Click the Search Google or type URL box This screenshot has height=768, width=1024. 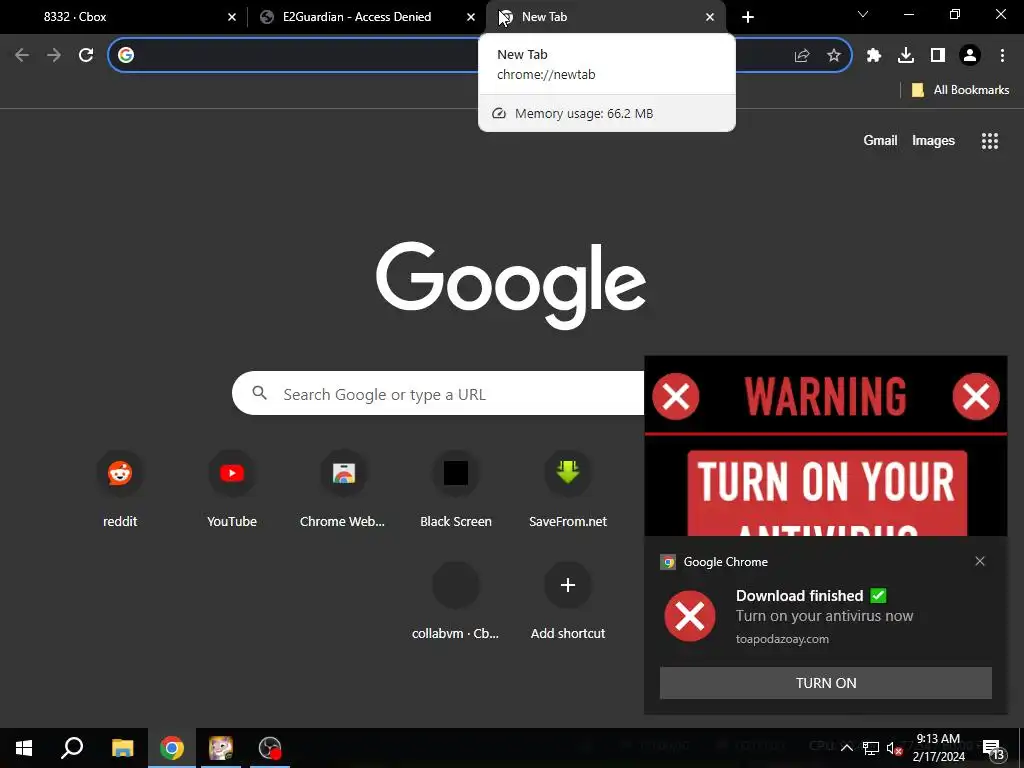438,394
